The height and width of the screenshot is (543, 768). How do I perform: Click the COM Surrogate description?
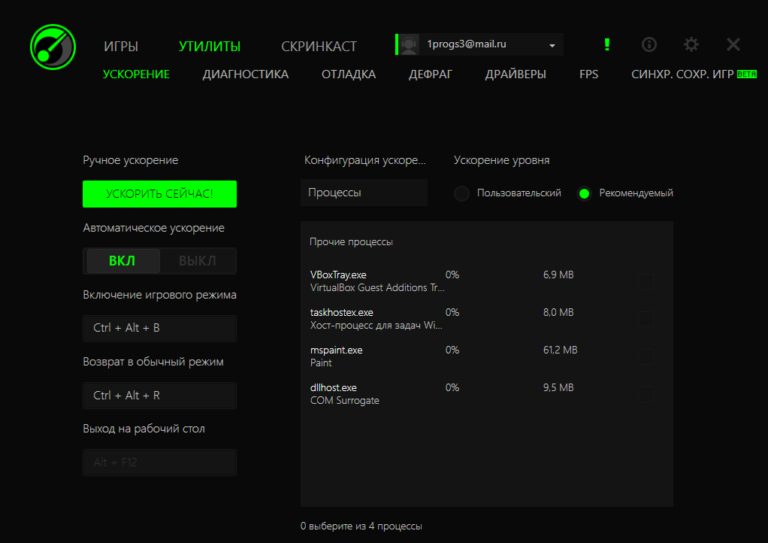344,401
